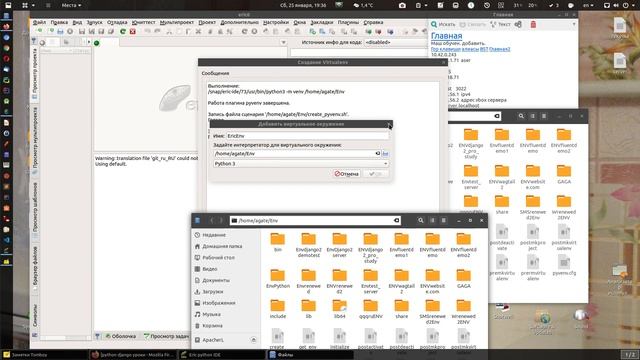Open the menu icon in front Files window header
640x360 pixels.
(444, 220)
